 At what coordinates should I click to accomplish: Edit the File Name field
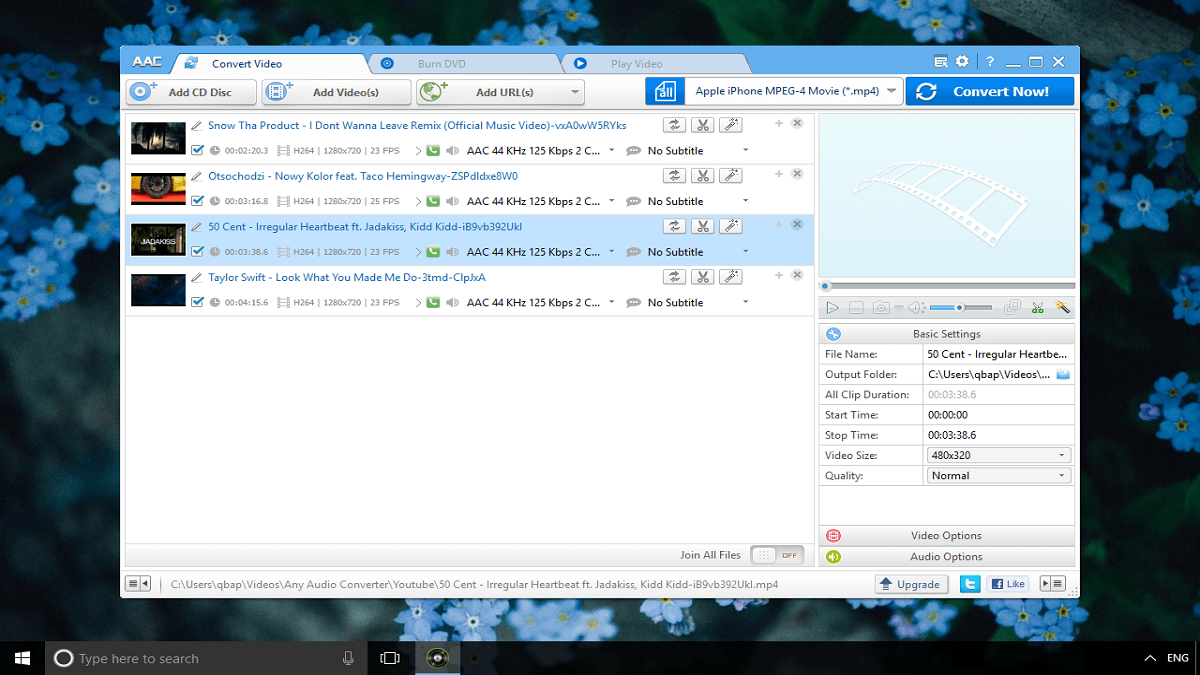tap(999, 354)
